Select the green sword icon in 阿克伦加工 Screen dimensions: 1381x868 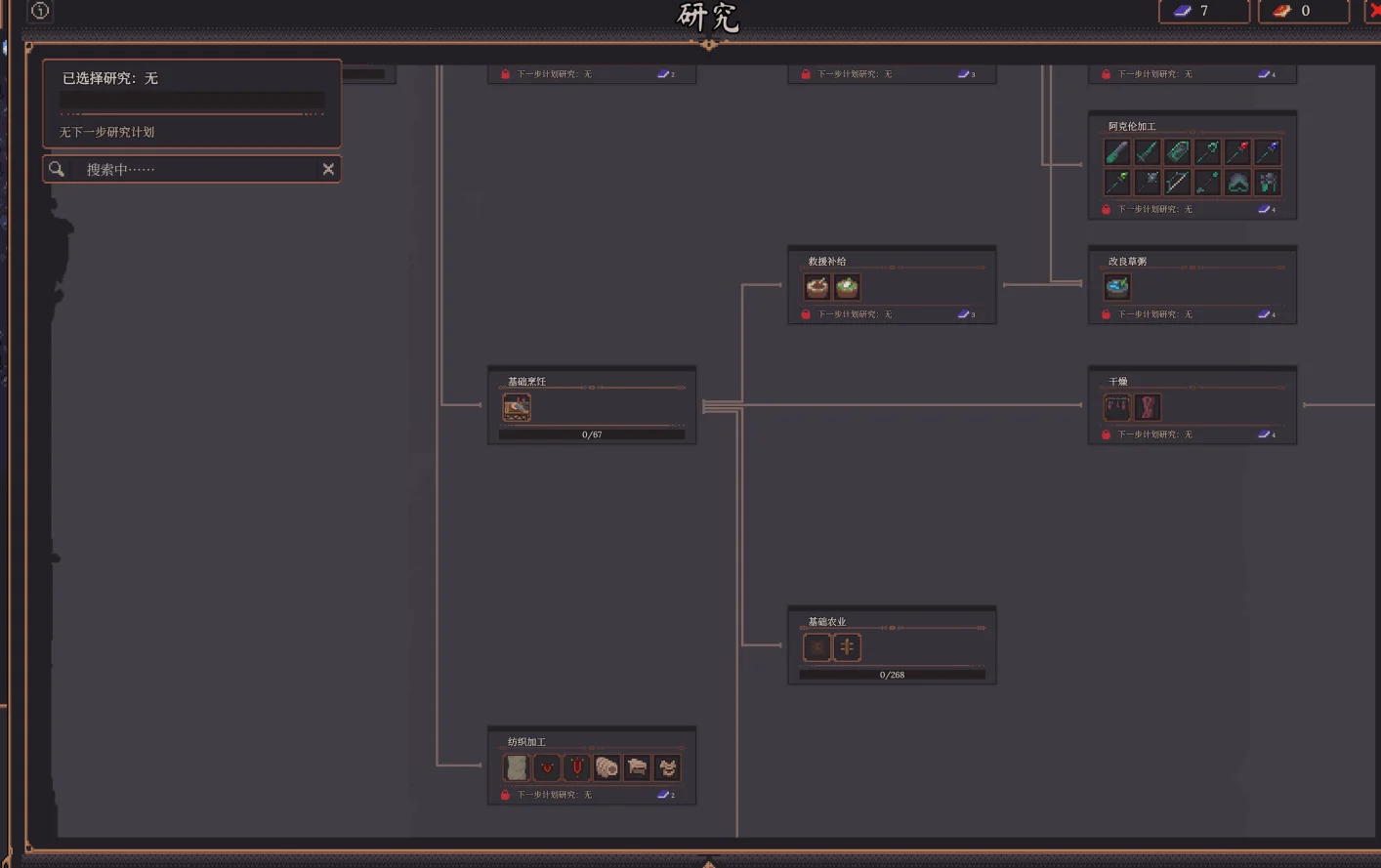point(1147,151)
